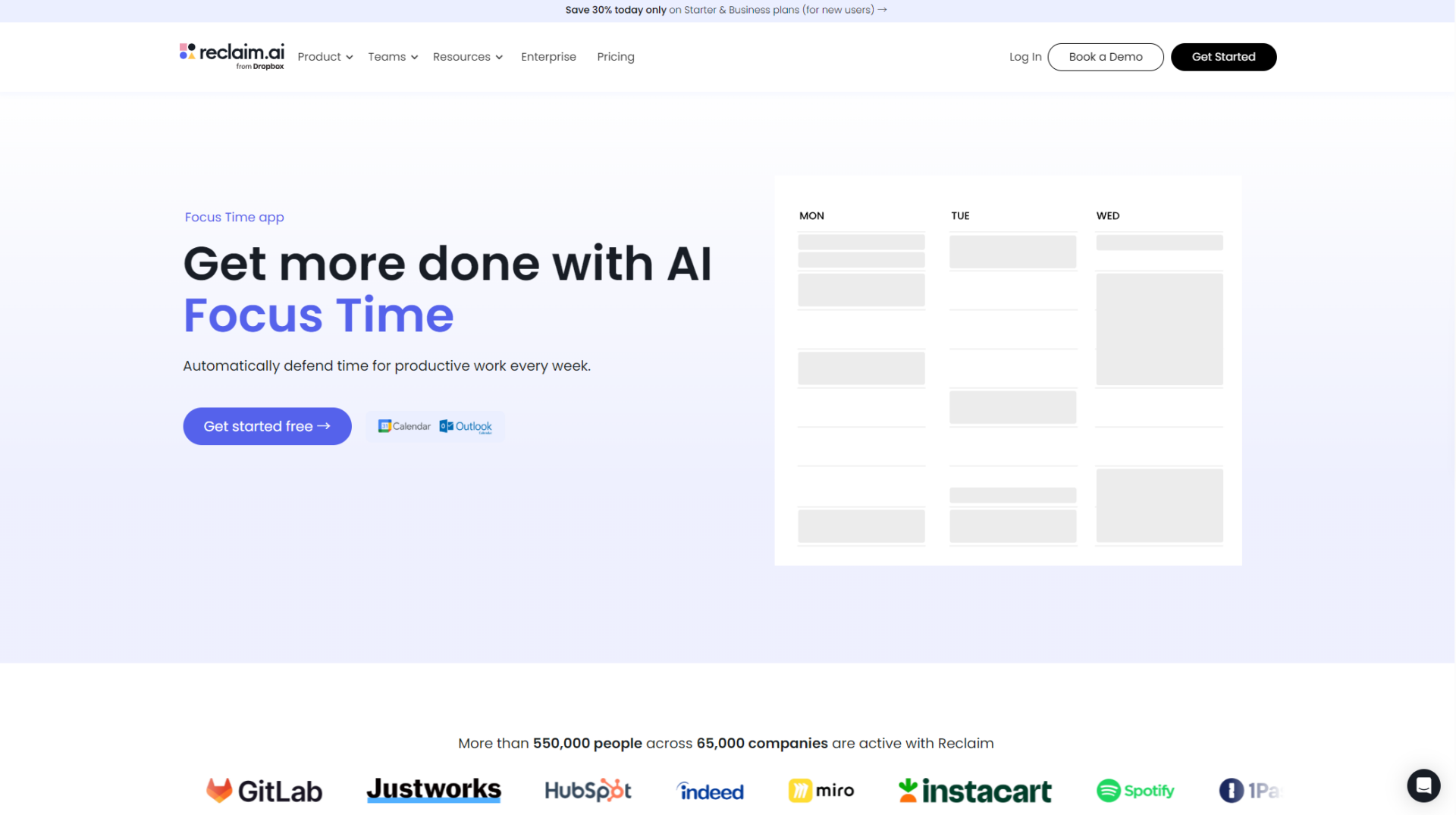Expand the Resources dropdown menu
This screenshot has height=815, width=1456.
(467, 57)
